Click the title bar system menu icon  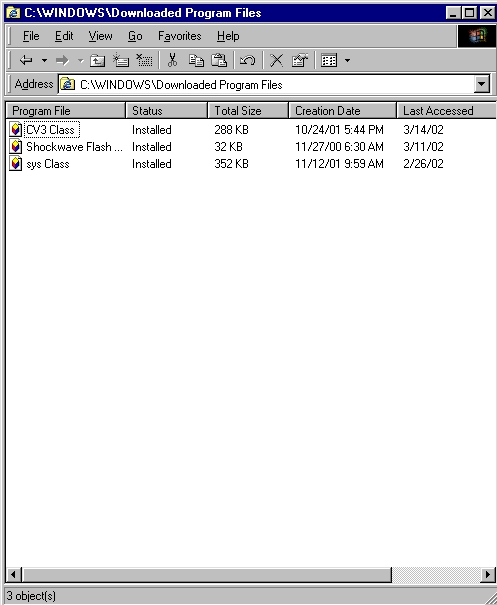click(13, 13)
